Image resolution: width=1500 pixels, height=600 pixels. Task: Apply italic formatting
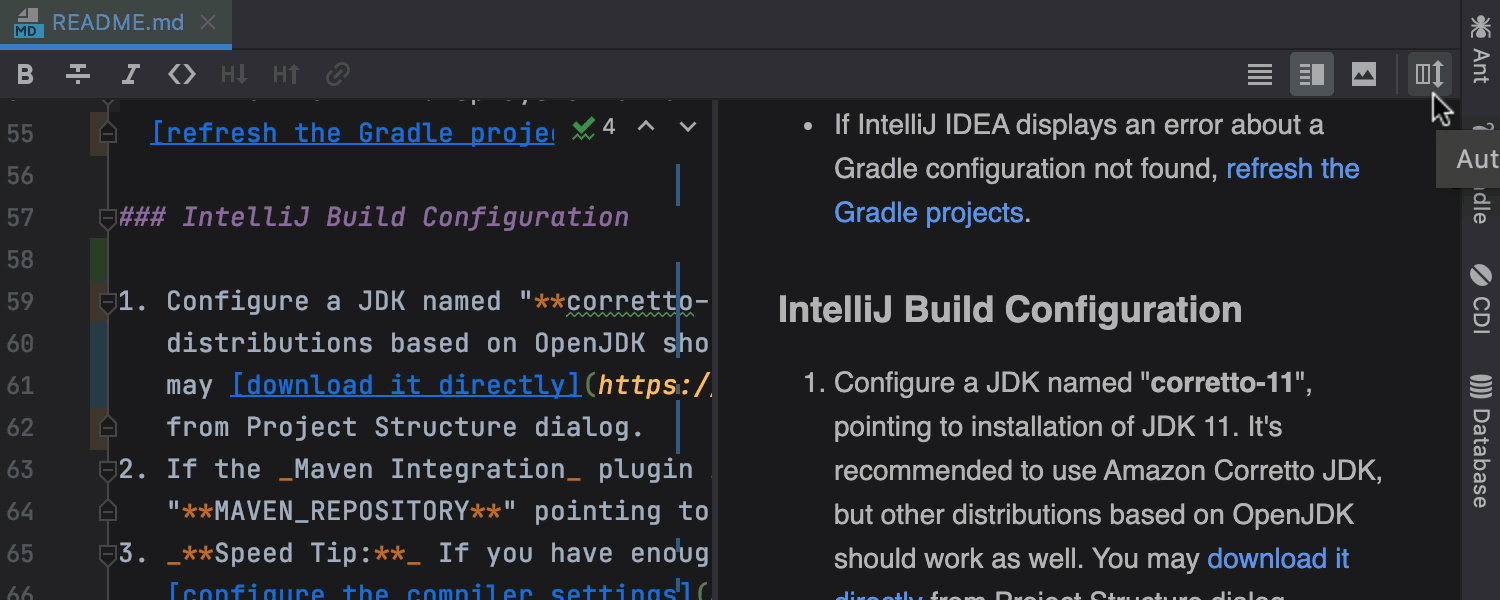tap(130, 74)
